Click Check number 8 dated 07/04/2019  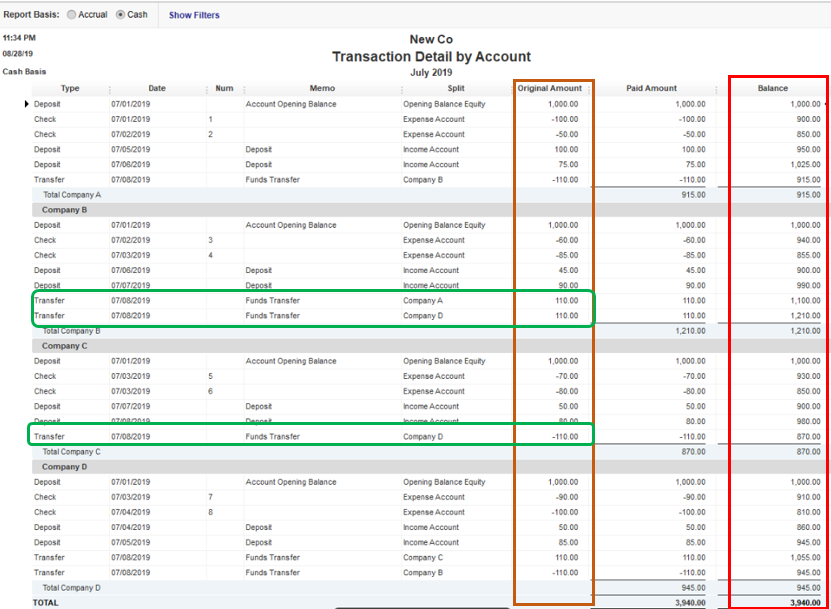[x=210, y=513]
